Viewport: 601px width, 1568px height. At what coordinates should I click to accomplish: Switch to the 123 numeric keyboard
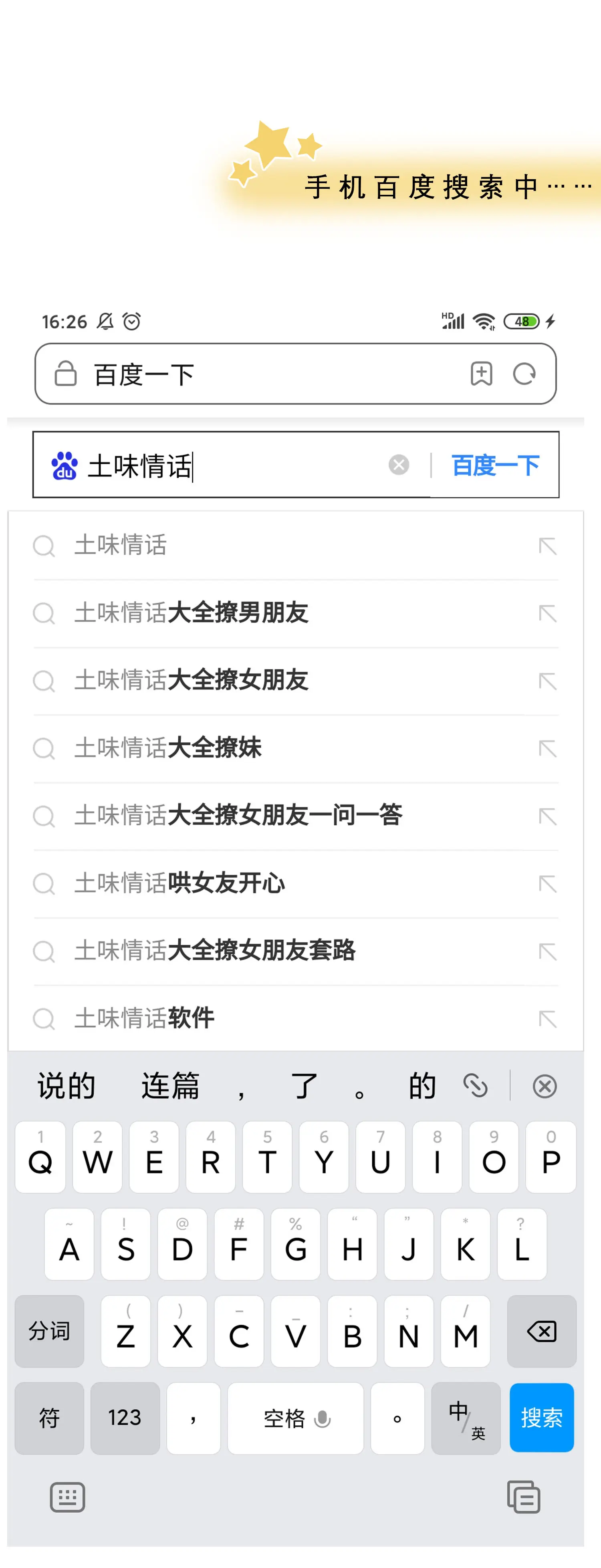[125, 1418]
